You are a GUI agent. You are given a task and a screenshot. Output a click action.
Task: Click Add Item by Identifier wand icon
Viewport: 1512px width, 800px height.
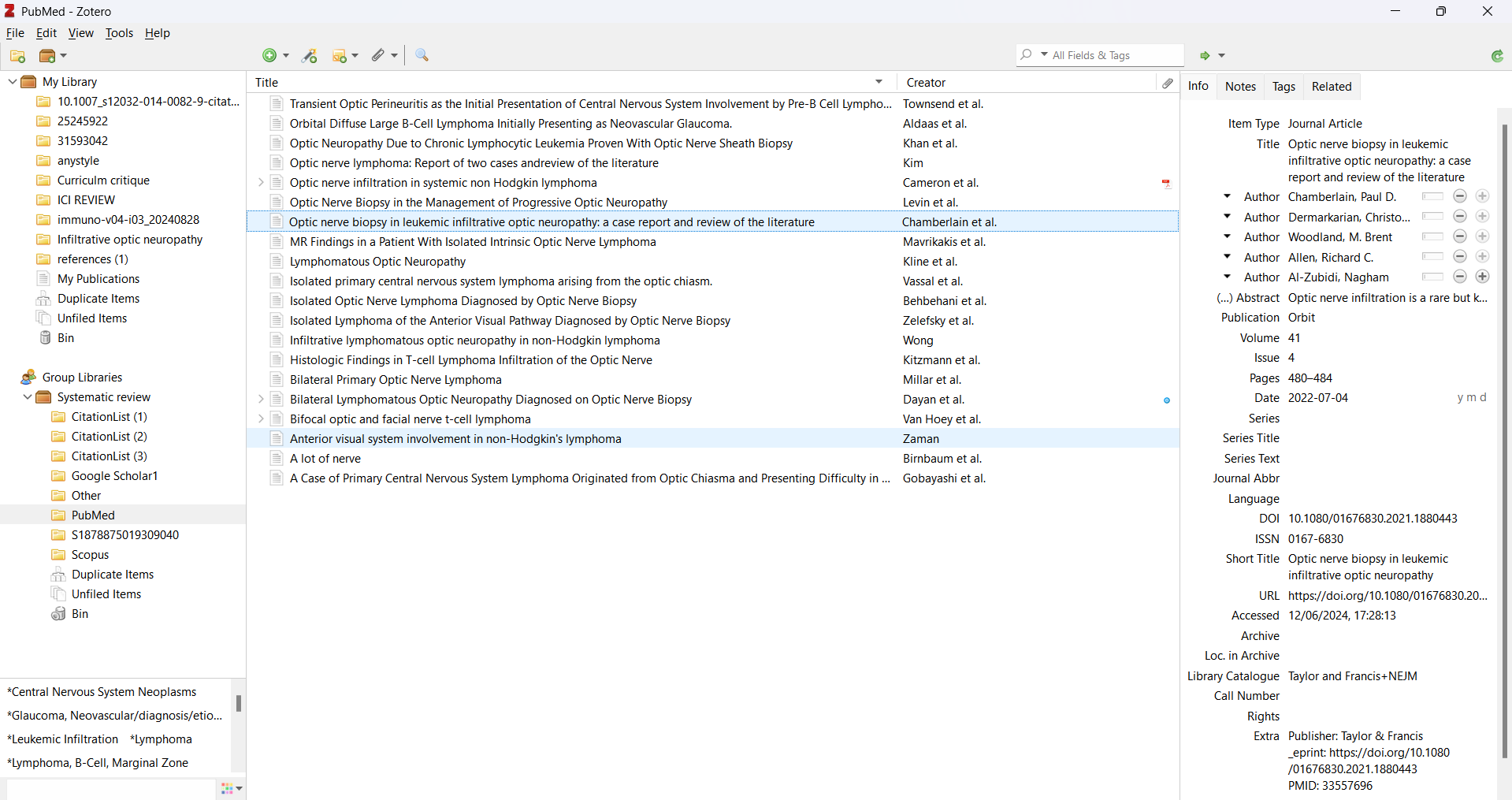[x=310, y=55]
